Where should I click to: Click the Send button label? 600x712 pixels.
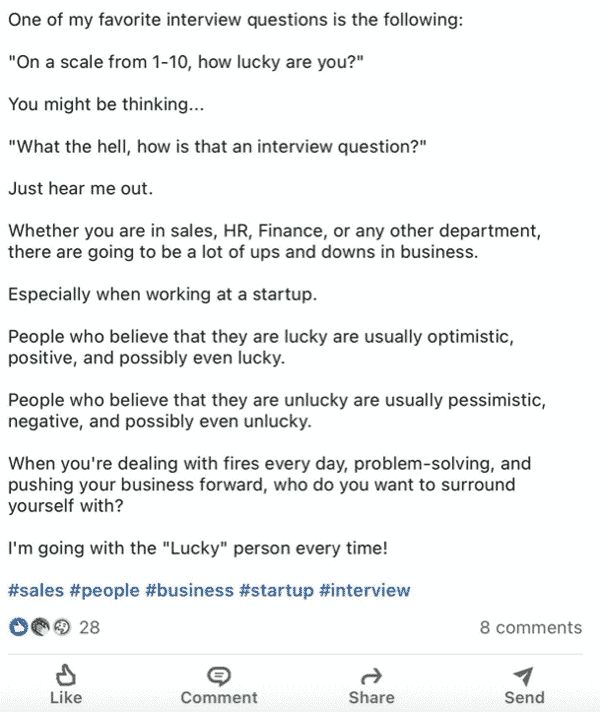pyautogui.click(x=524, y=697)
